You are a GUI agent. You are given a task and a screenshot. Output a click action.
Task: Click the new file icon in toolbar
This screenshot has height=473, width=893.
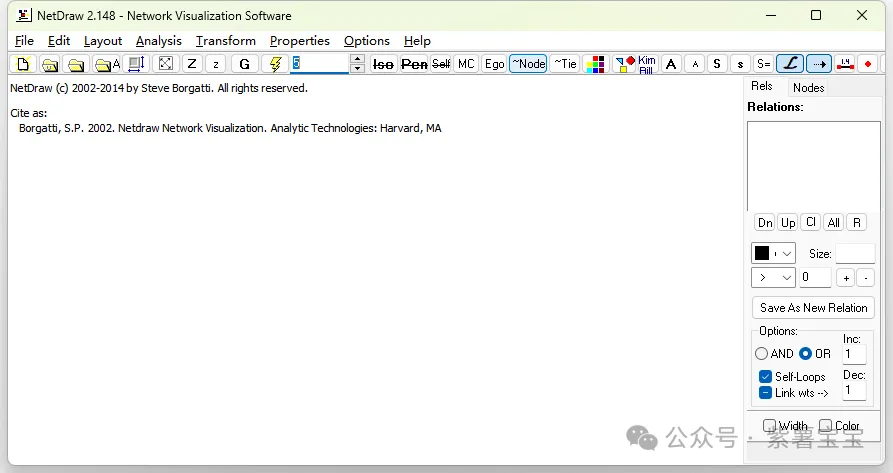pyautogui.click(x=22, y=64)
